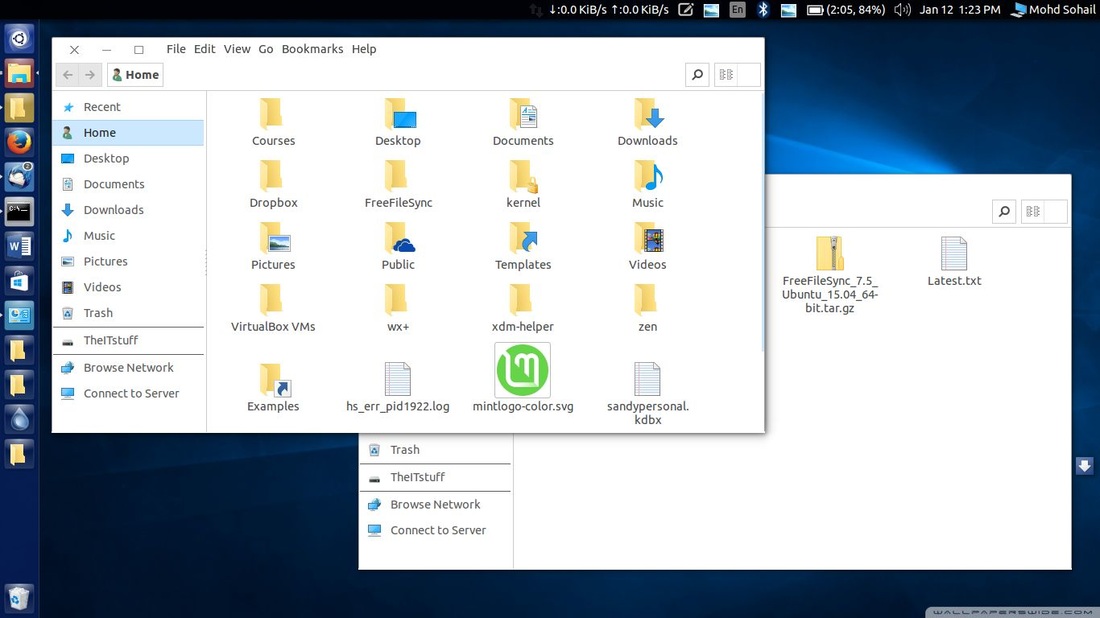The image size is (1100, 618).
Task: Open the Bookmarks menu
Action: [312, 48]
